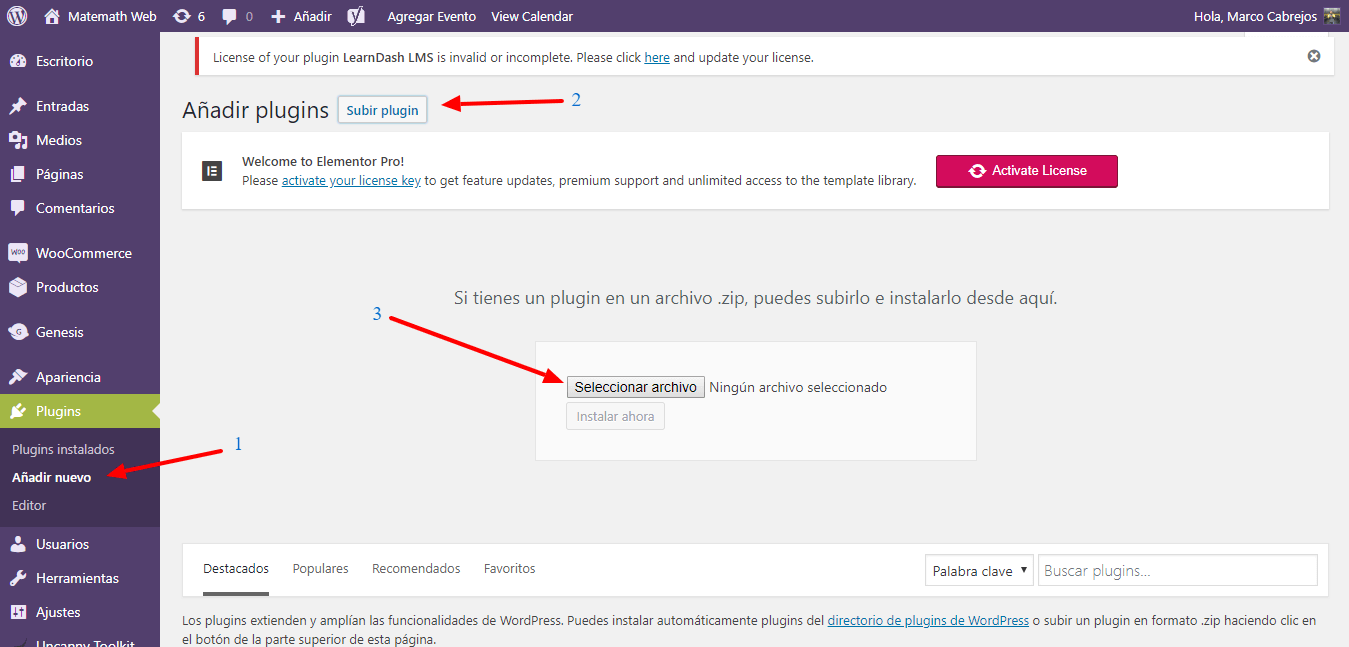The height and width of the screenshot is (647, 1349).
Task: Click the Subir plugin button
Action: 382,110
